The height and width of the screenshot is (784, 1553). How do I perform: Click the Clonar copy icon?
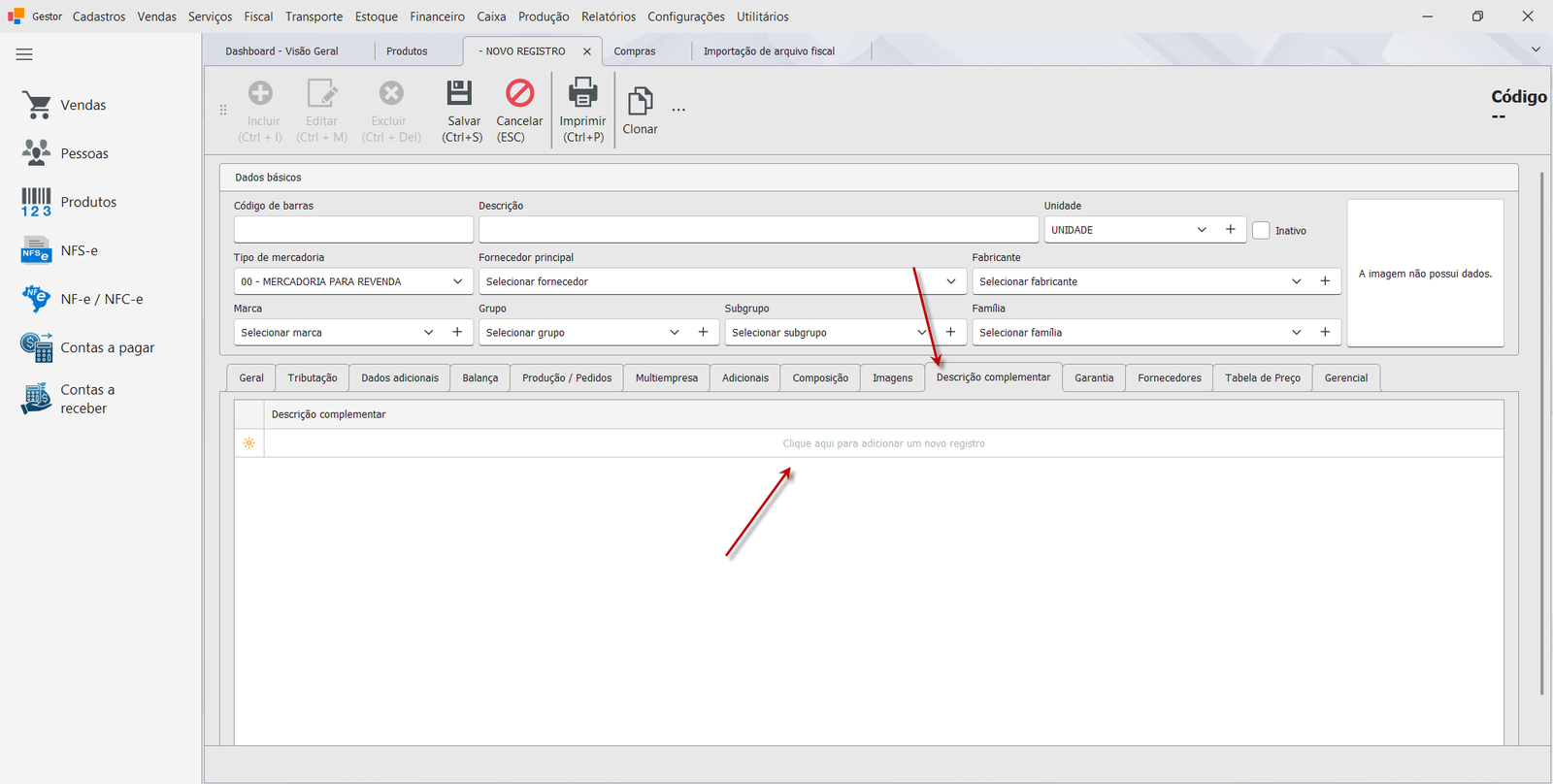click(x=640, y=101)
